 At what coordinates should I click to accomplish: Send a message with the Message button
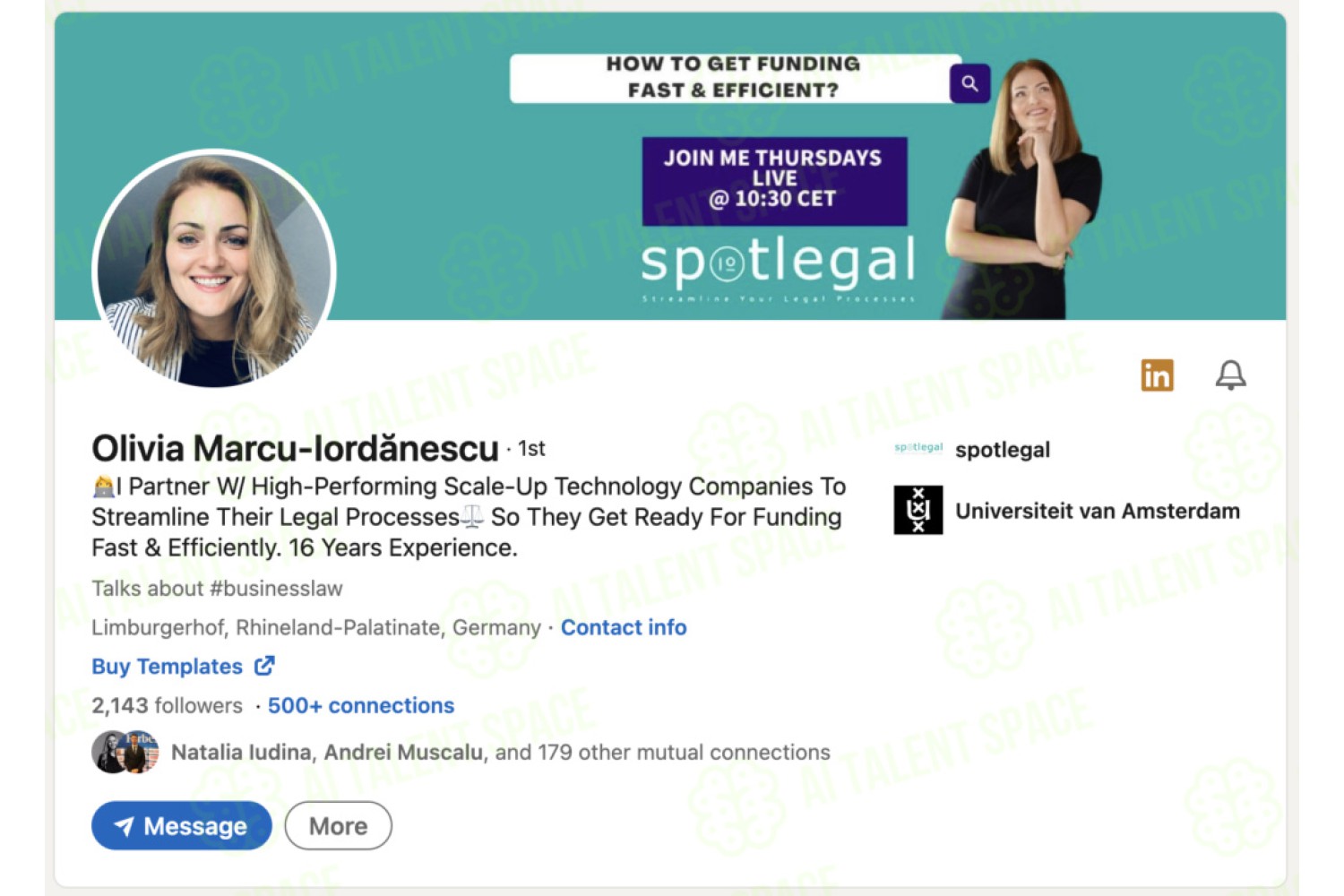click(182, 825)
